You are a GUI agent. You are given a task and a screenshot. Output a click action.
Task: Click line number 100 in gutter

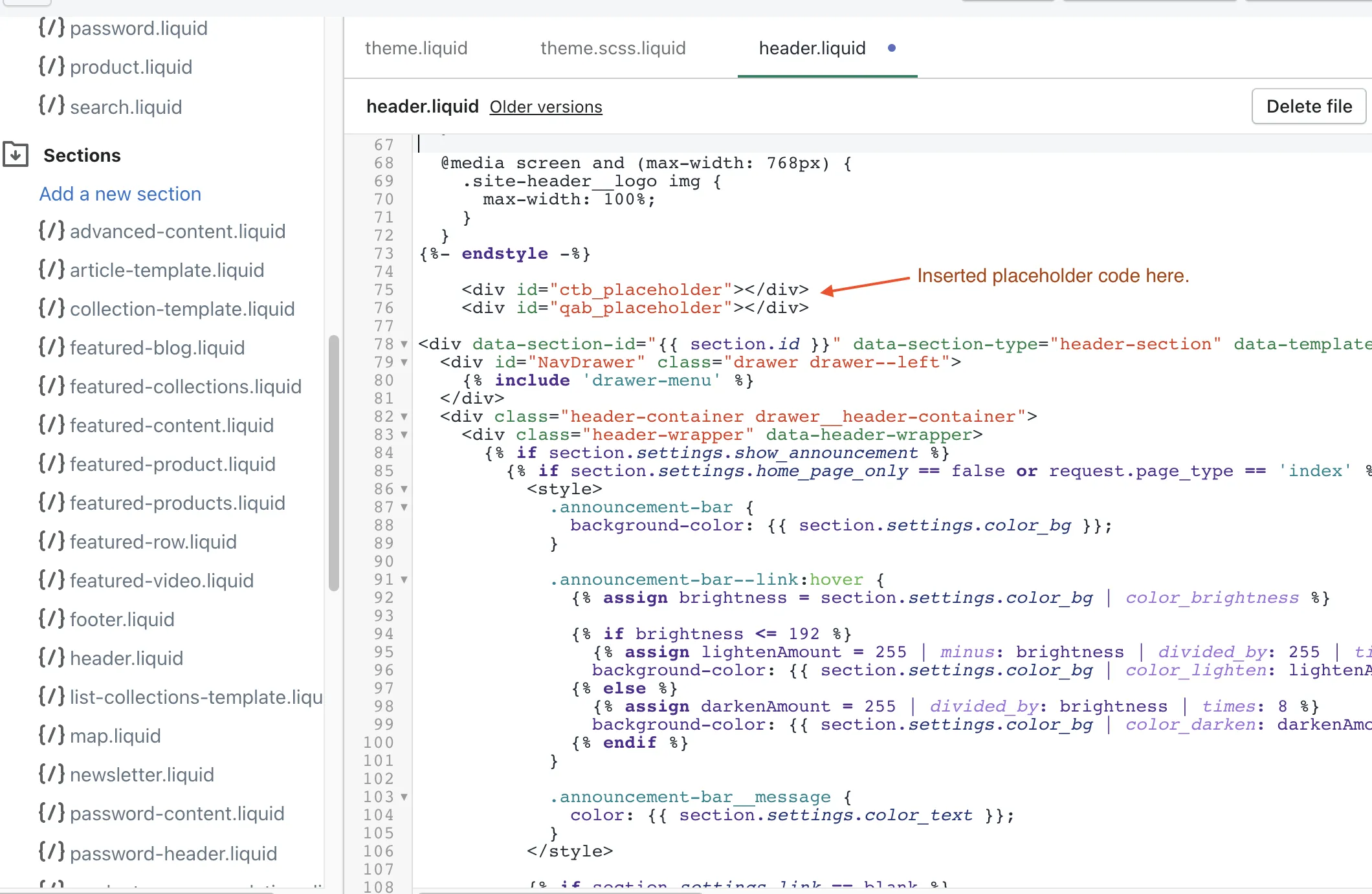(x=379, y=743)
